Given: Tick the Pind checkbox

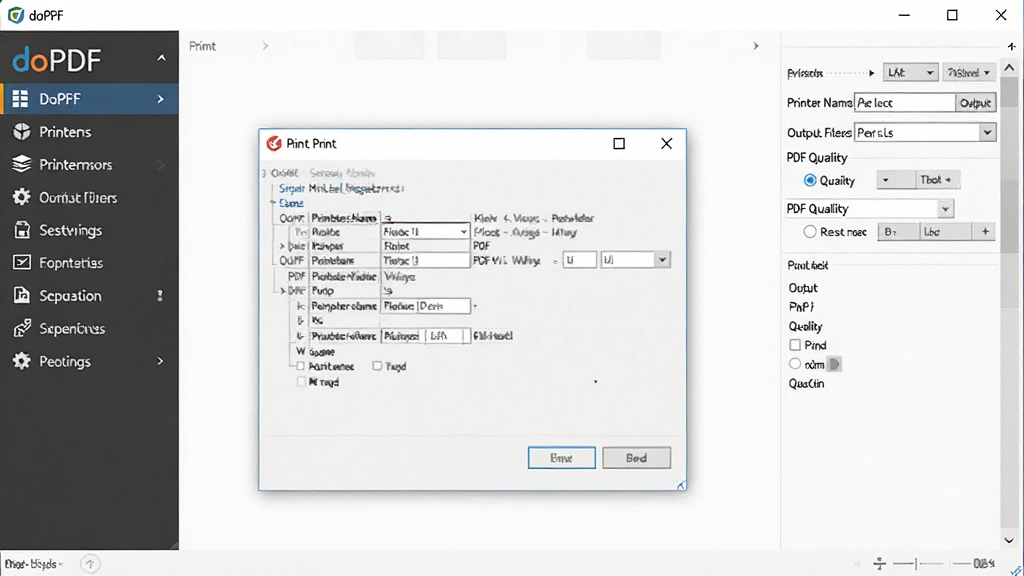Looking at the screenshot, I should pos(795,345).
